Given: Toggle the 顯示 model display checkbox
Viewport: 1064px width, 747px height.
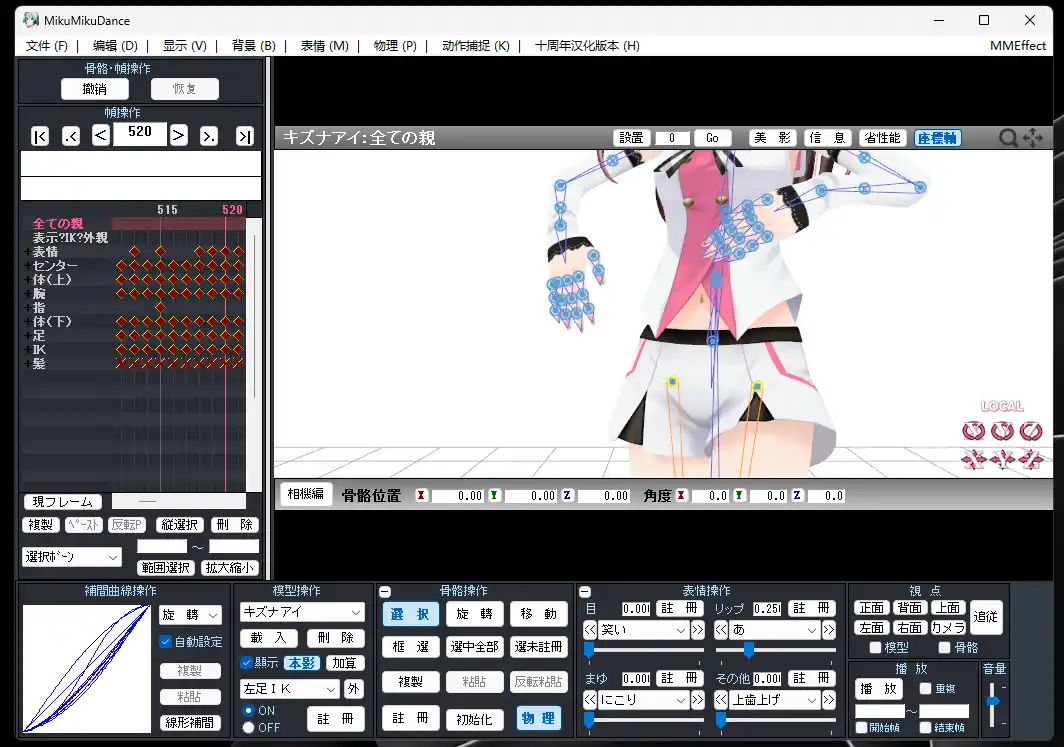Looking at the screenshot, I should pyautogui.click(x=246, y=663).
